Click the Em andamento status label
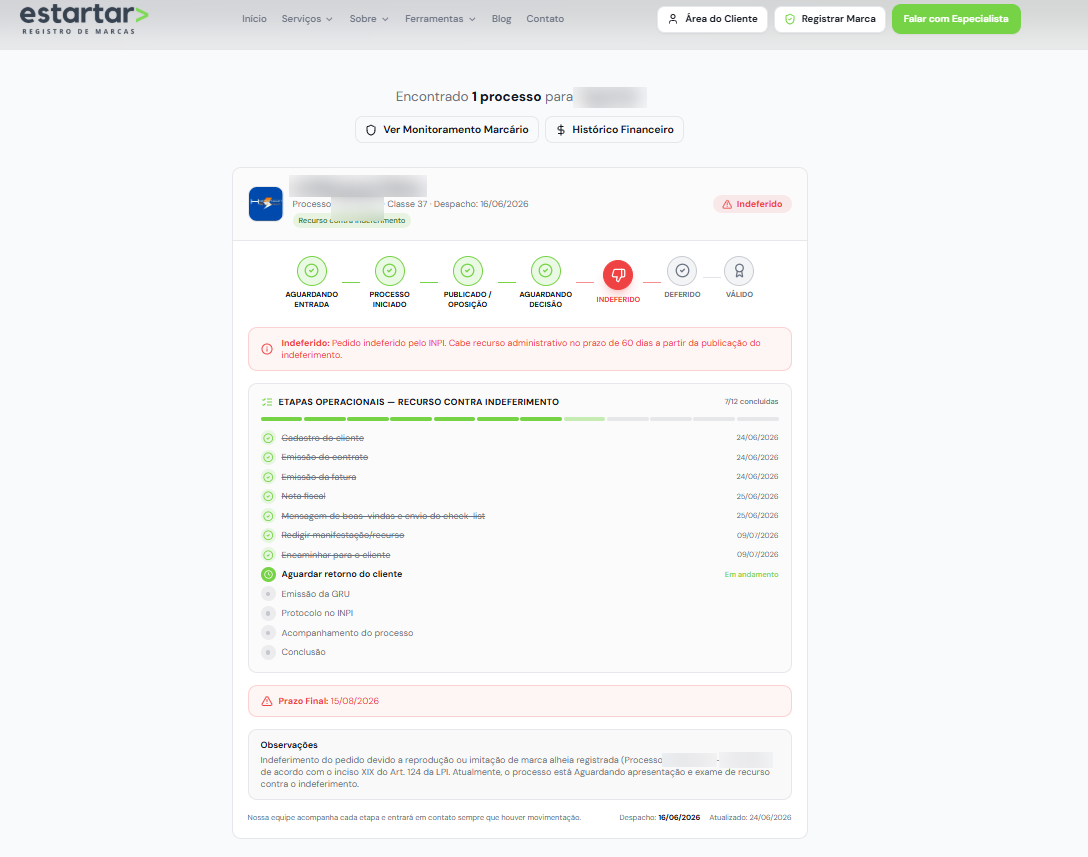The image size is (1088, 857). pyautogui.click(x=751, y=575)
